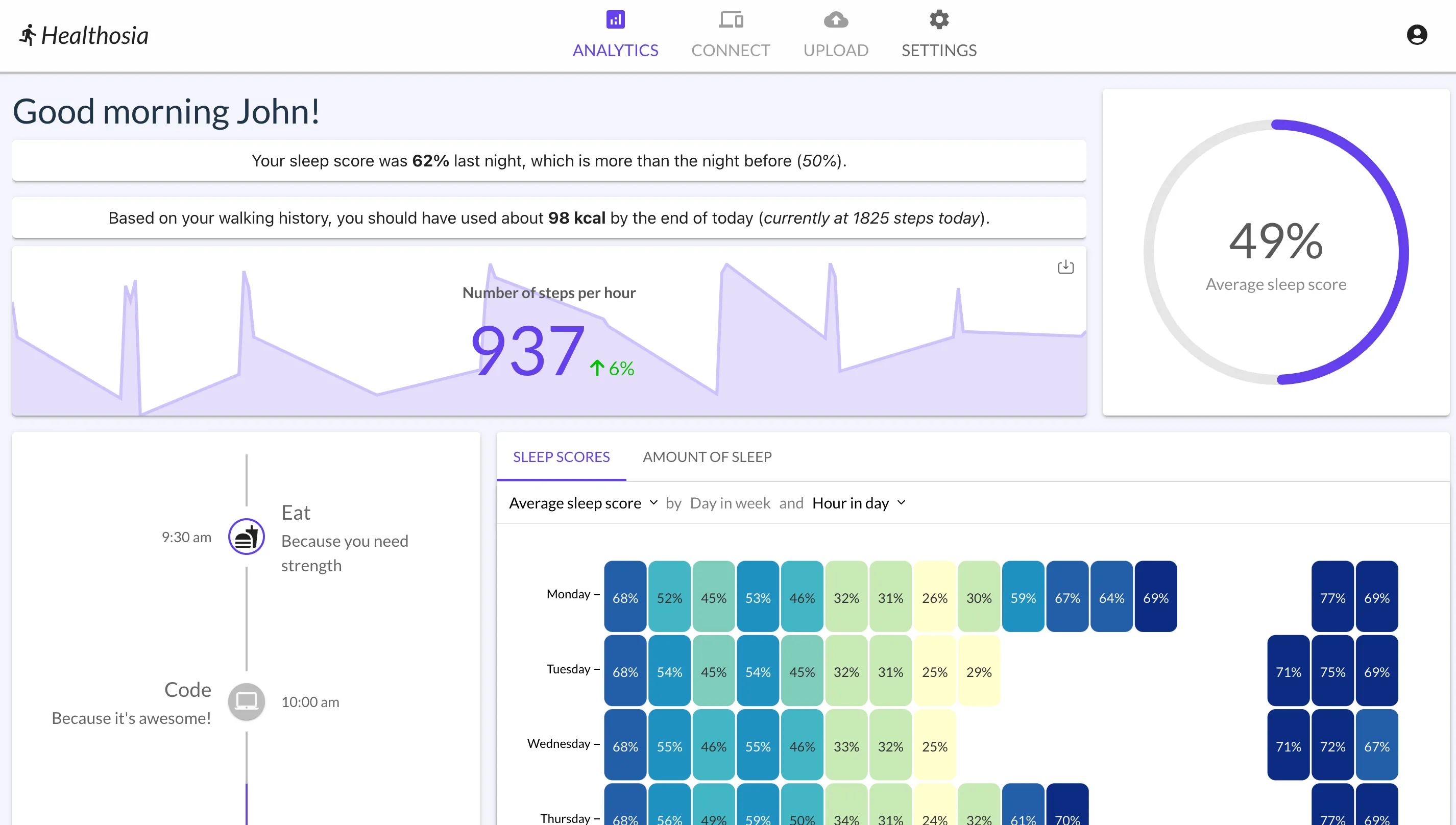Image resolution: width=1456 pixels, height=825 pixels.
Task: Open the Hour in day dropdown
Action: click(859, 503)
